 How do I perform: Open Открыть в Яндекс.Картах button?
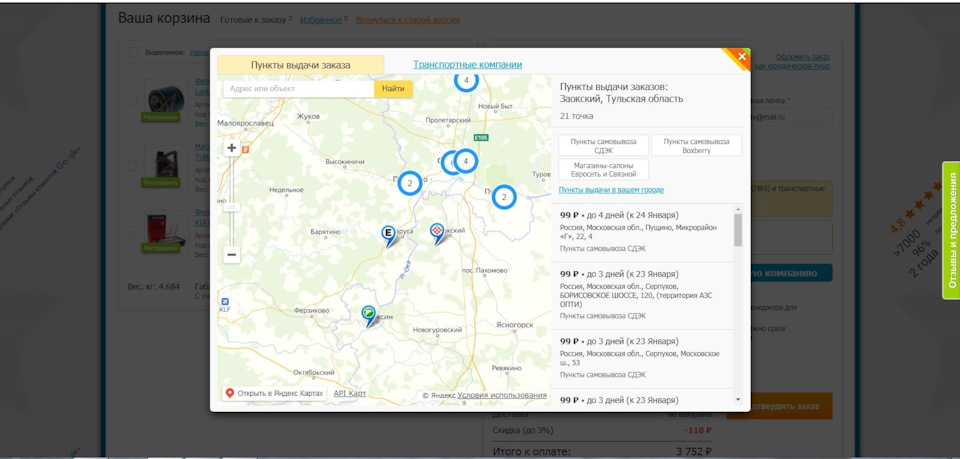click(274, 393)
